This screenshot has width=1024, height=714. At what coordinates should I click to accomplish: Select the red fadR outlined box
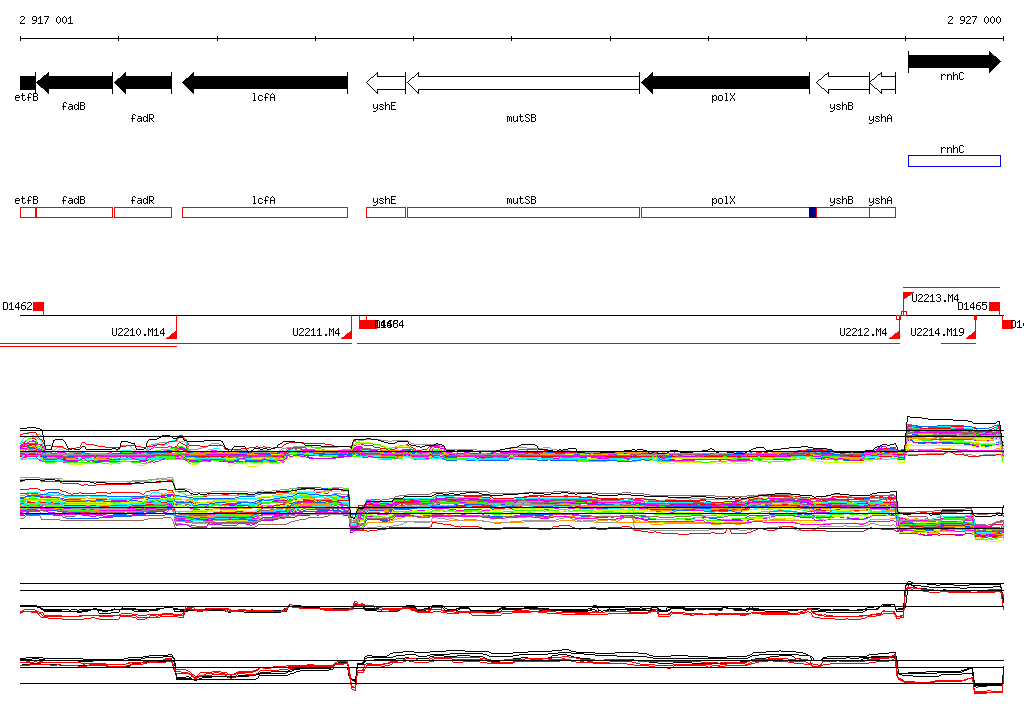[x=143, y=212]
